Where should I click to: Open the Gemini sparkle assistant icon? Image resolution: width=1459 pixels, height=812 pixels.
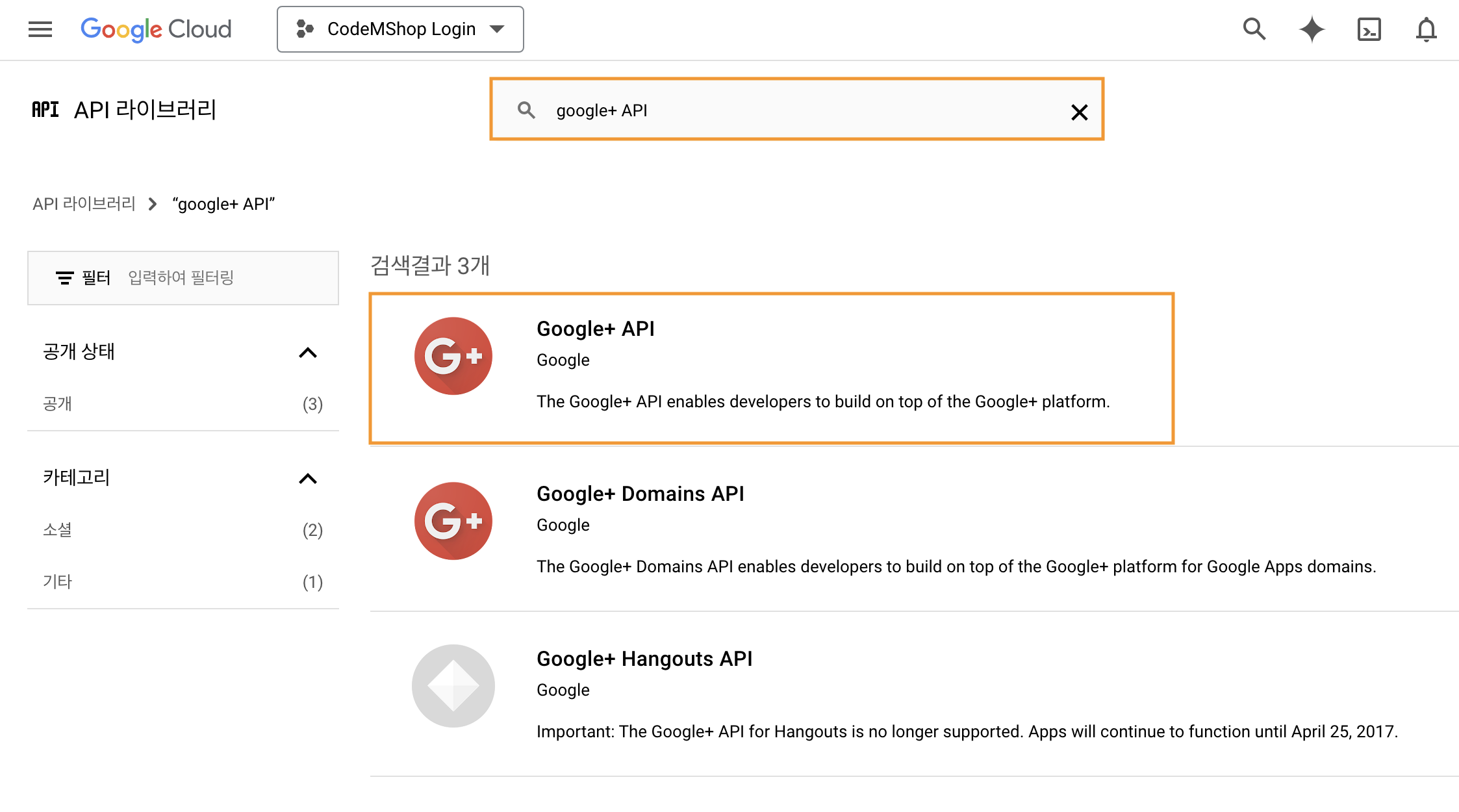tap(1312, 29)
